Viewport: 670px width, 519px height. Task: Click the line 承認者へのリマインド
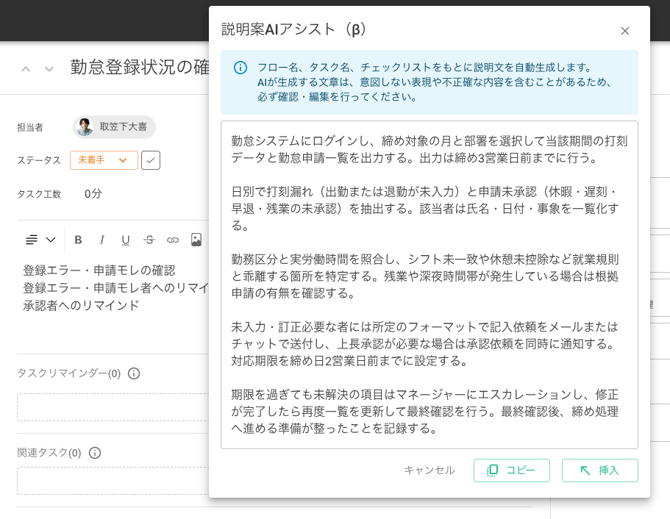(81, 305)
